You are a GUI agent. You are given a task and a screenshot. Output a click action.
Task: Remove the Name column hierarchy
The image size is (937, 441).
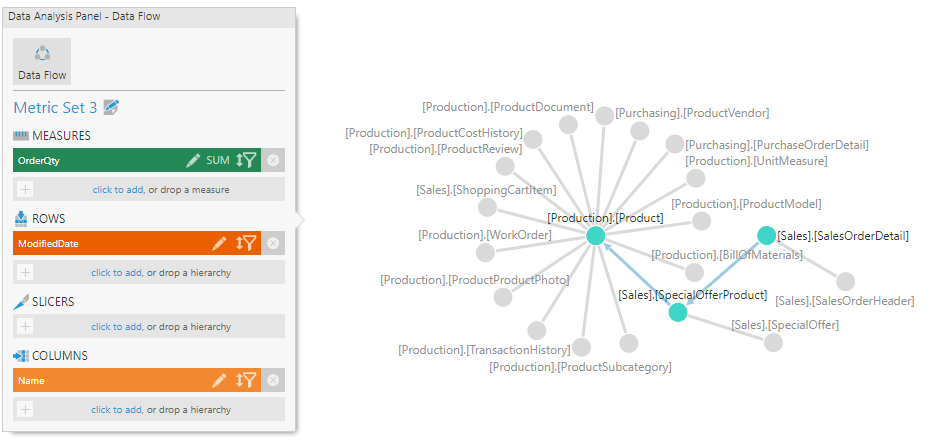tap(273, 380)
